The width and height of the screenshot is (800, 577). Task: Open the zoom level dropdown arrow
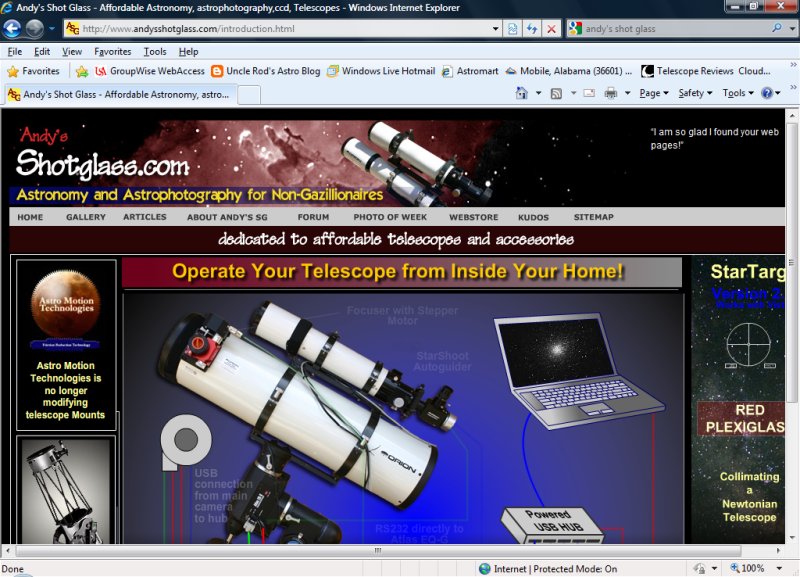point(779,568)
